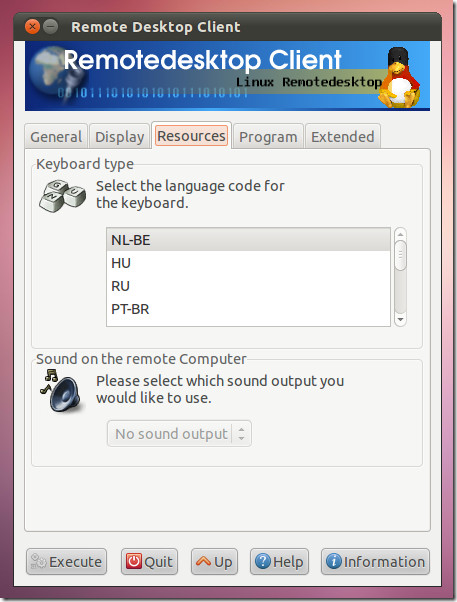This screenshot has height=602, width=457.
Task: Open the Display tab
Action: [119, 136]
